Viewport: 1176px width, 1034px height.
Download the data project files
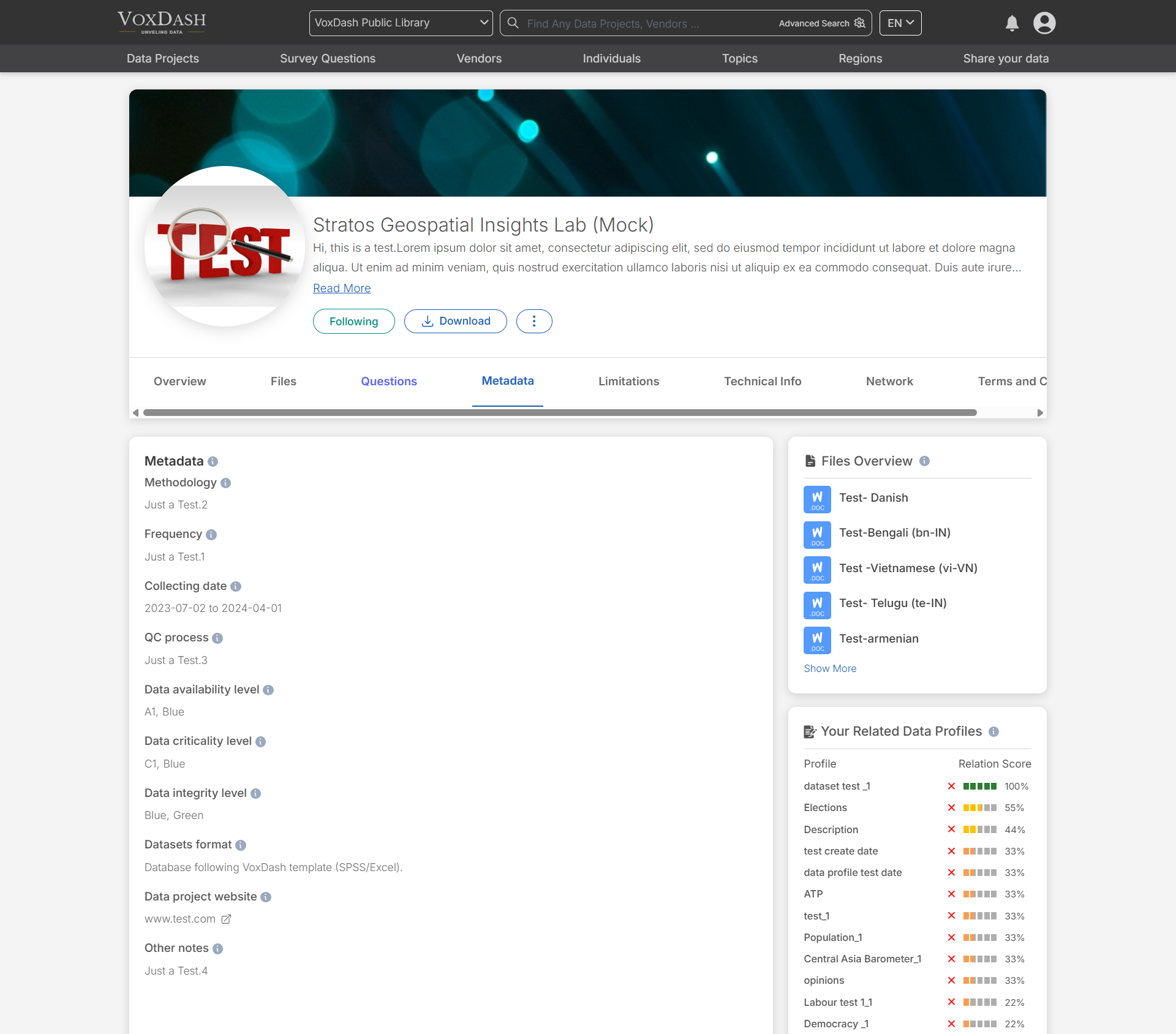pyautogui.click(x=455, y=321)
